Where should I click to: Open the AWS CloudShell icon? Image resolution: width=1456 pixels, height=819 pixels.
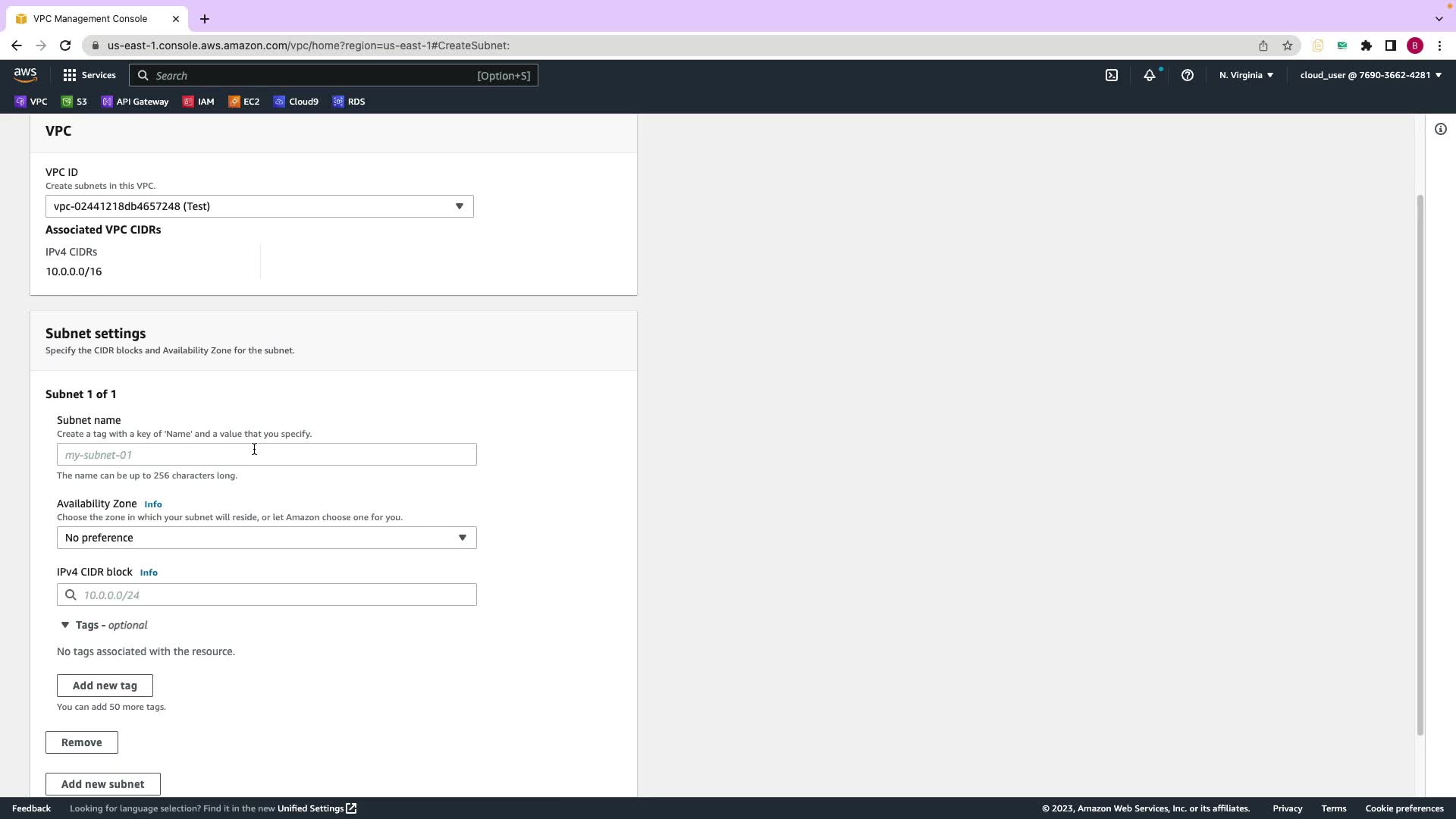1112,75
